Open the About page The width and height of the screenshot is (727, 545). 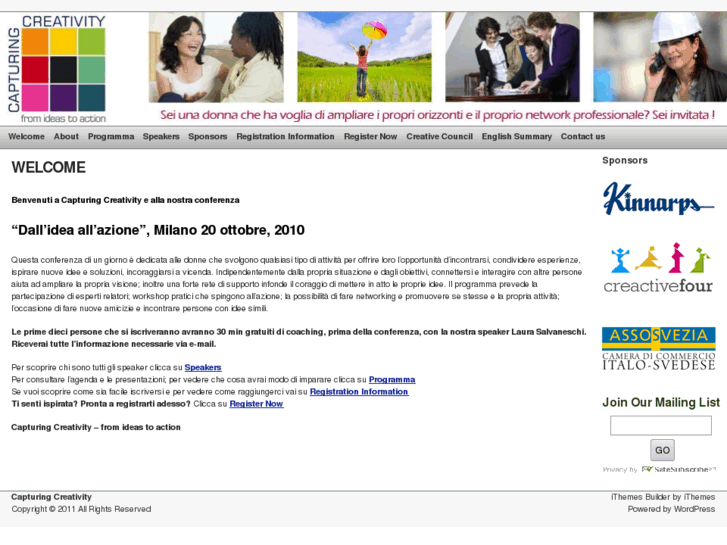point(66,137)
